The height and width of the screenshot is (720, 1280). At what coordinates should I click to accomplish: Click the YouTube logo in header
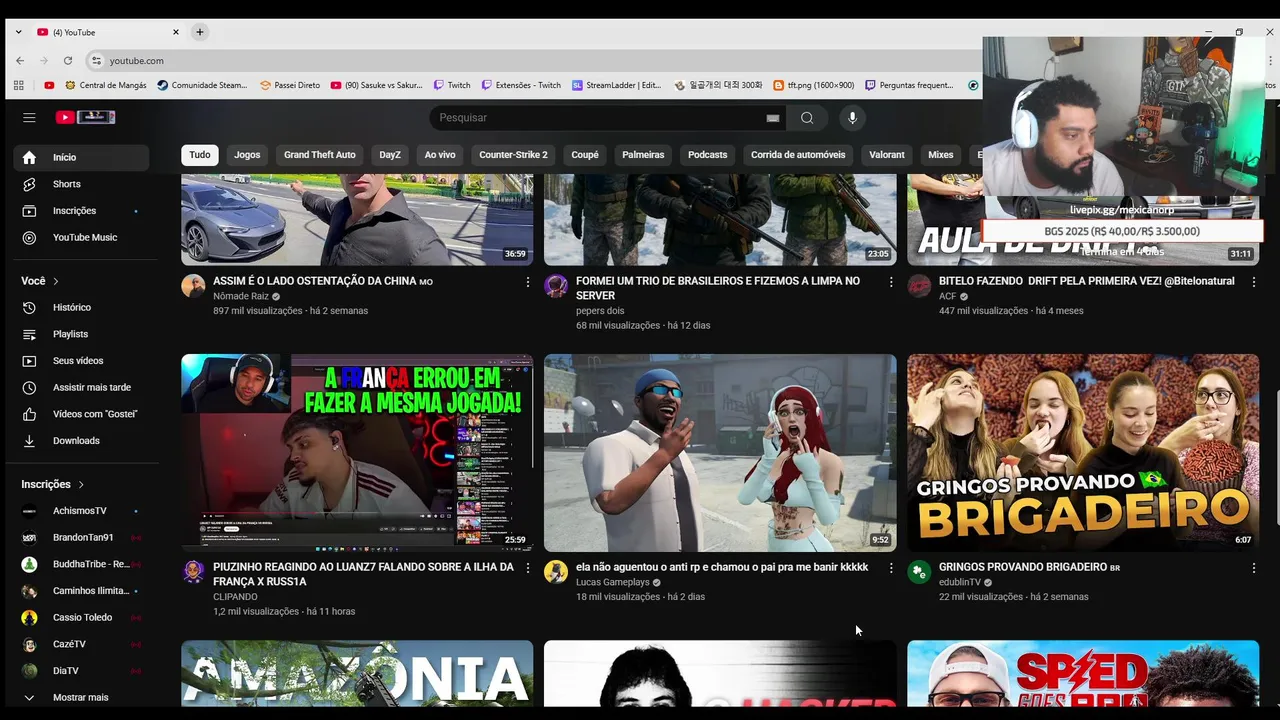pyautogui.click(x=85, y=117)
